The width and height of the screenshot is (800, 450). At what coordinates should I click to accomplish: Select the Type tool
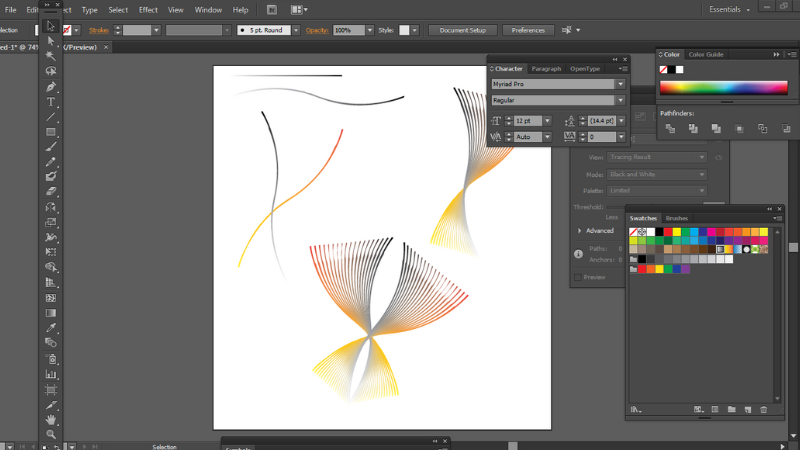point(51,102)
